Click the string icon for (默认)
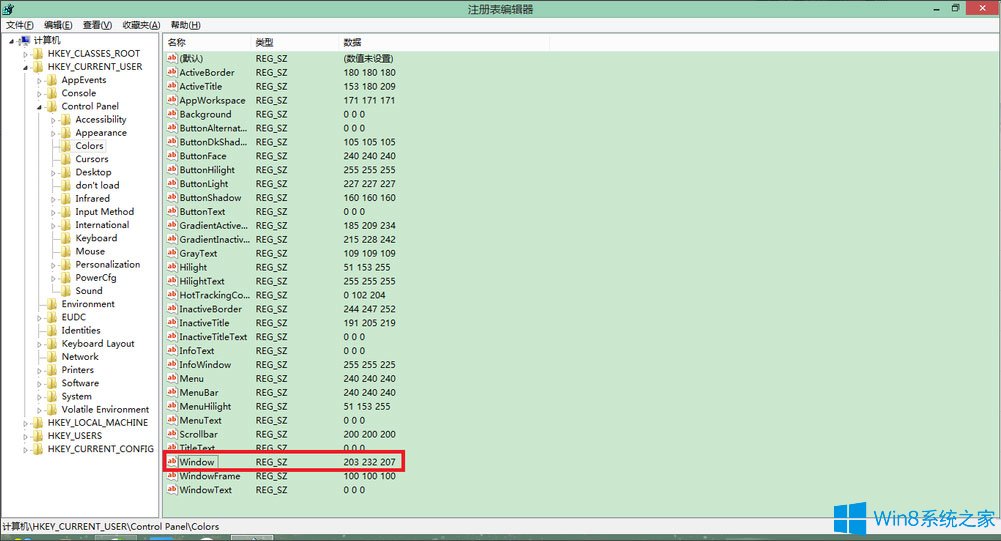 (172, 58)
